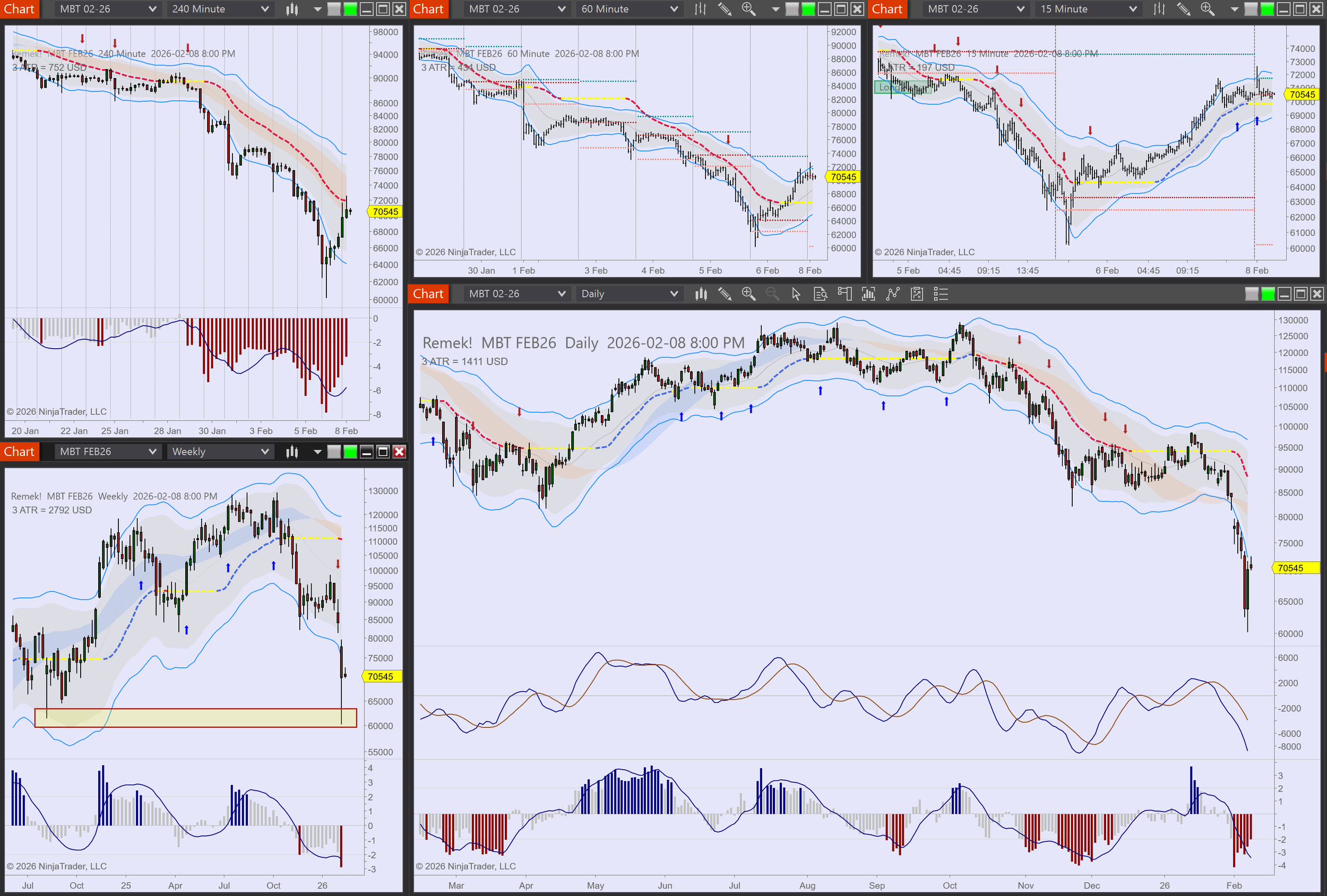Viewport: 1327px width, 896px height.
Task: Expand toolbar overflow arrow on 15 Minute chart
Action: [1234, 9]
